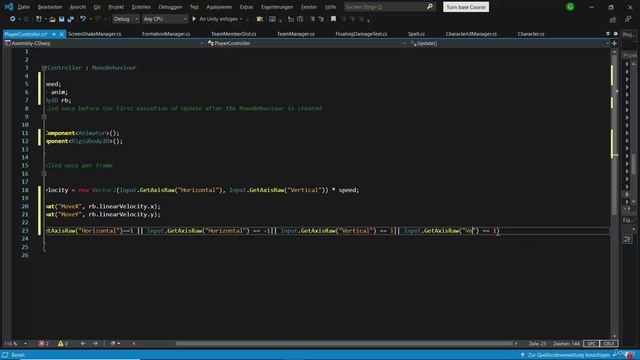Click the navigate backward toolbar icon

[12, 19]
